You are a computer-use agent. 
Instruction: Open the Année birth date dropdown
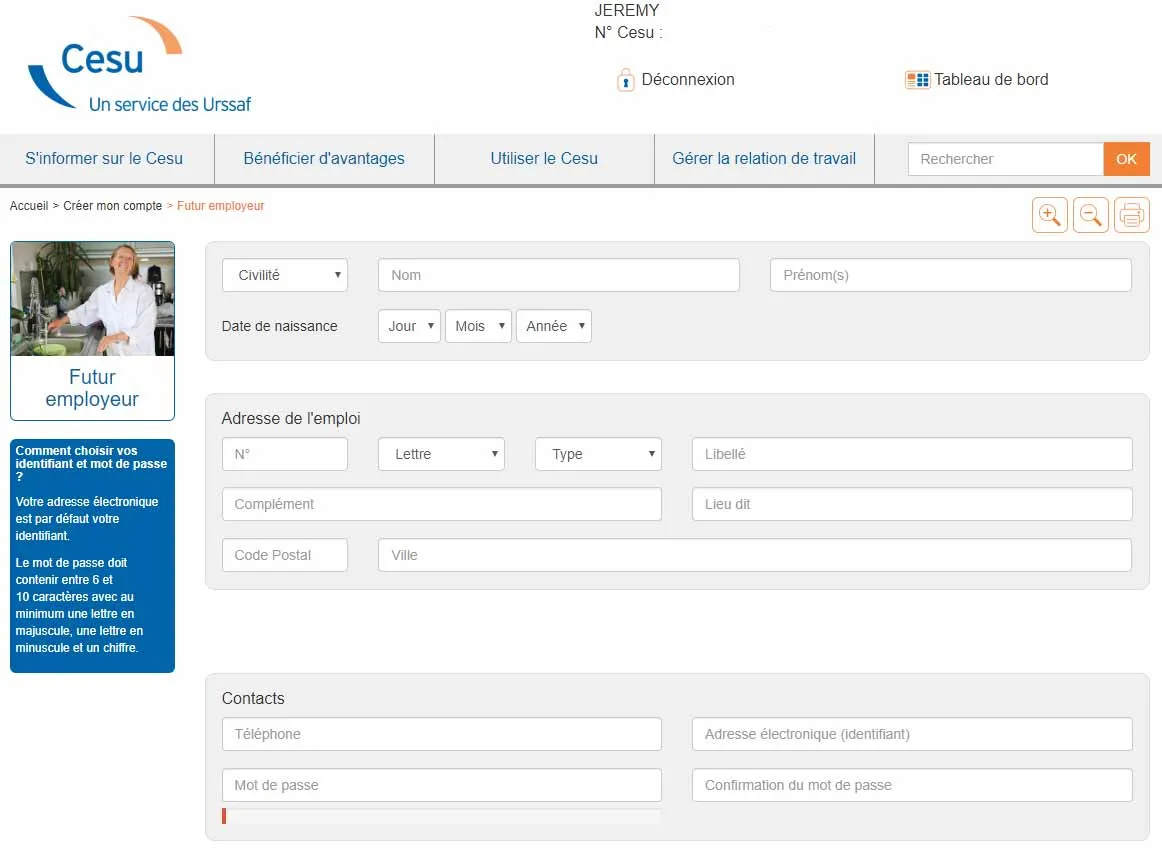click(553, 325)
